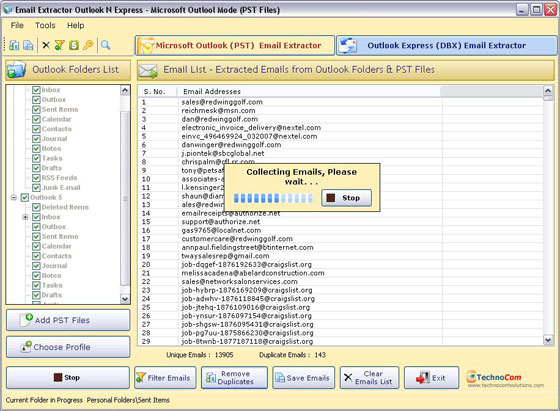
Task: Click the green S toolbar icon
Action: click(x=74, y=45)
